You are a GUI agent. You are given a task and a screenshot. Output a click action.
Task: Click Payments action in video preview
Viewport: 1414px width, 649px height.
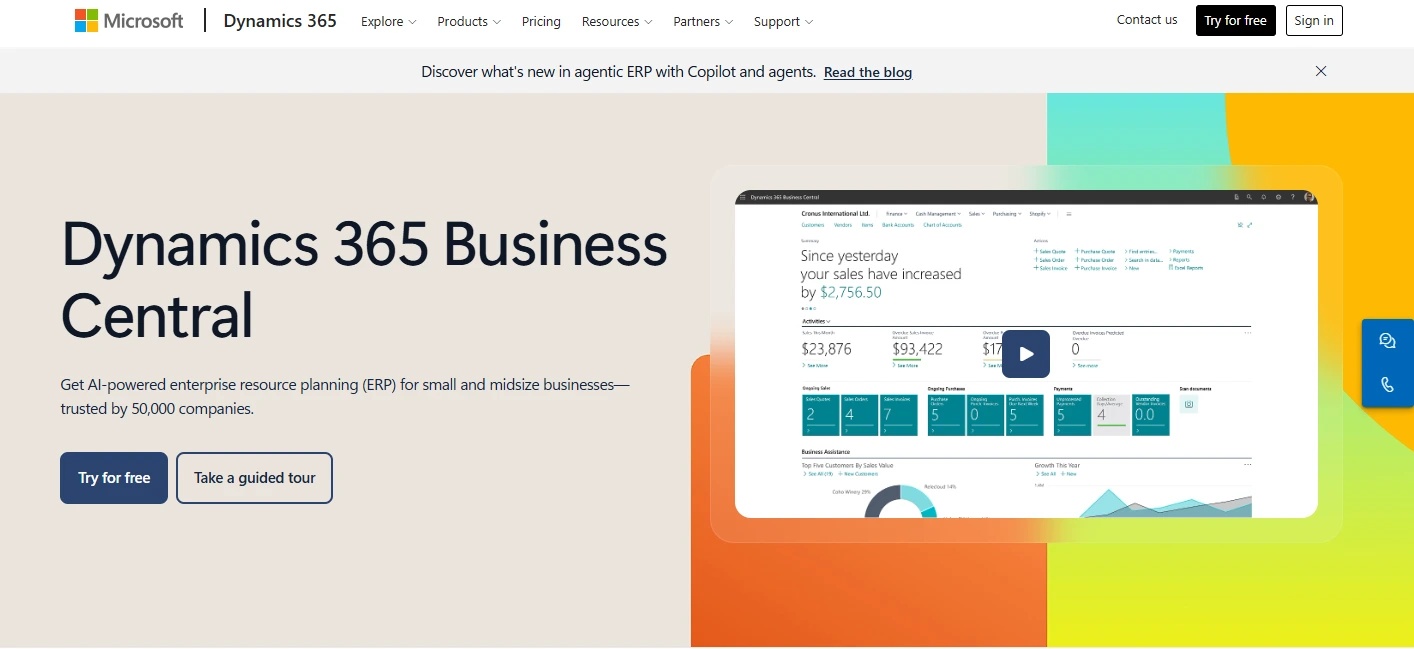[1180, 252]
